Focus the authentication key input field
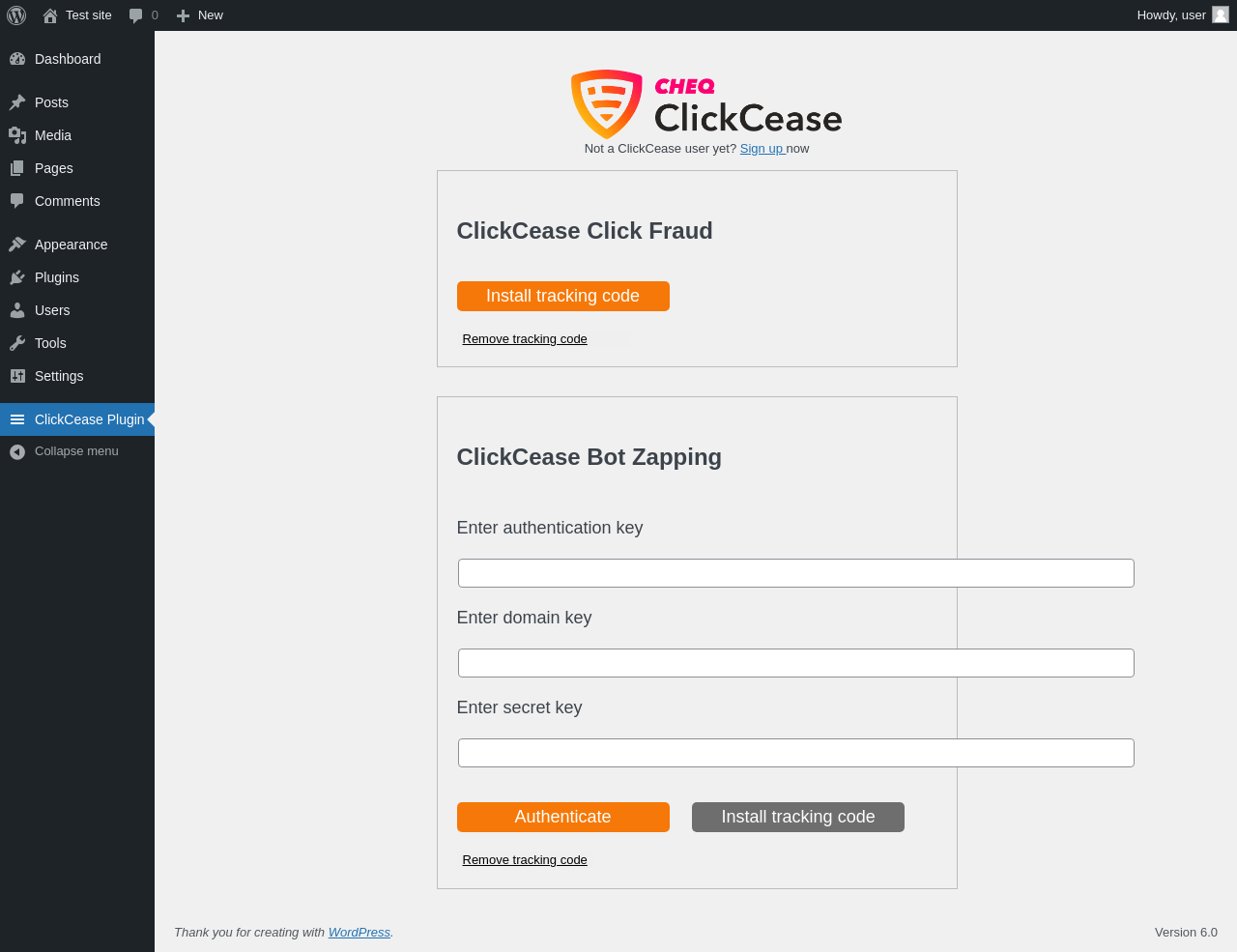The width and height of the screenshot is (1237, 952). click(796, 573)
